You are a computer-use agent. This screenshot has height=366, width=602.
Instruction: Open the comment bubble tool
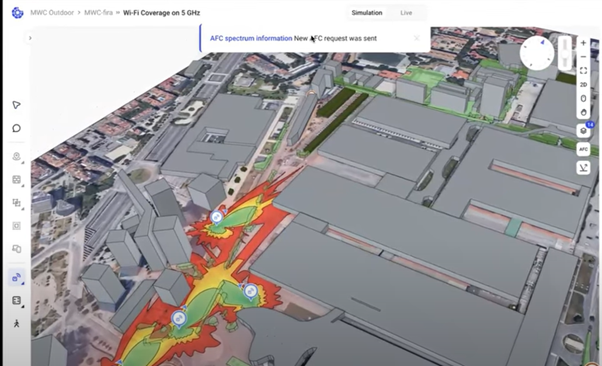coord(17,128)
